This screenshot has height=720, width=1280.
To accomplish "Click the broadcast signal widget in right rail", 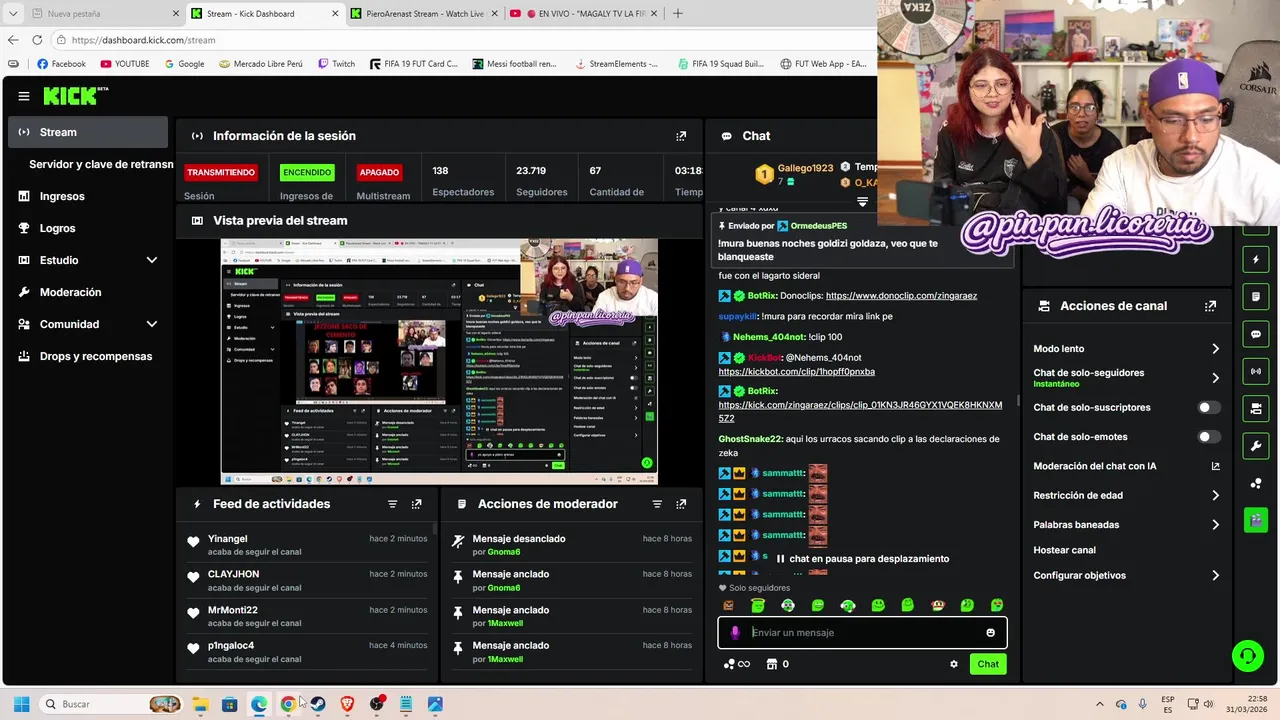I will (1256, 371).
